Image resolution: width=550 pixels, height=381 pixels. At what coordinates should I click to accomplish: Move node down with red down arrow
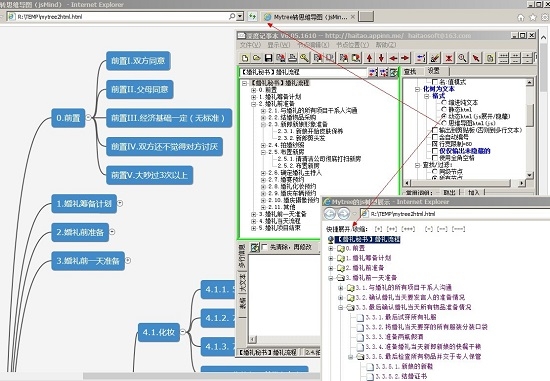(x=381, y=58)
